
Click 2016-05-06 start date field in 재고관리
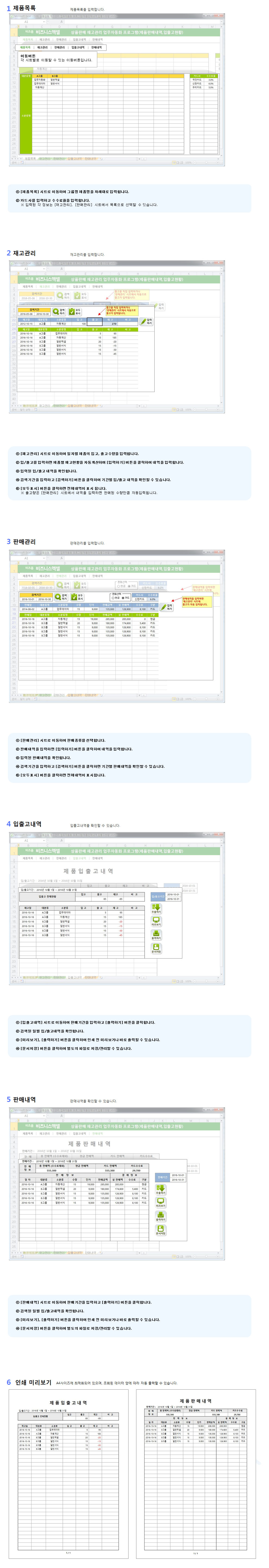click(x=27, y=314)
